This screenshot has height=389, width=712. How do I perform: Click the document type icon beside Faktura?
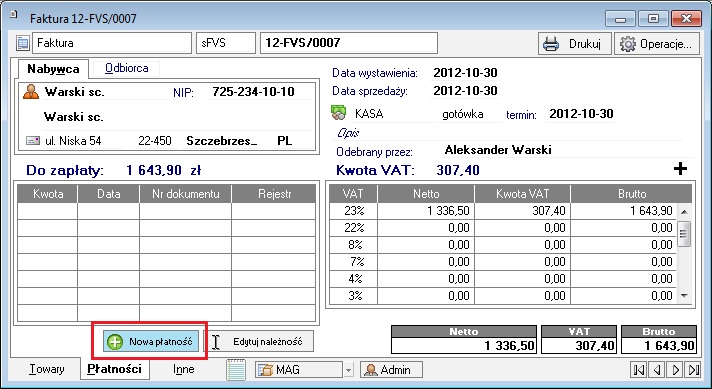point(22,43)
